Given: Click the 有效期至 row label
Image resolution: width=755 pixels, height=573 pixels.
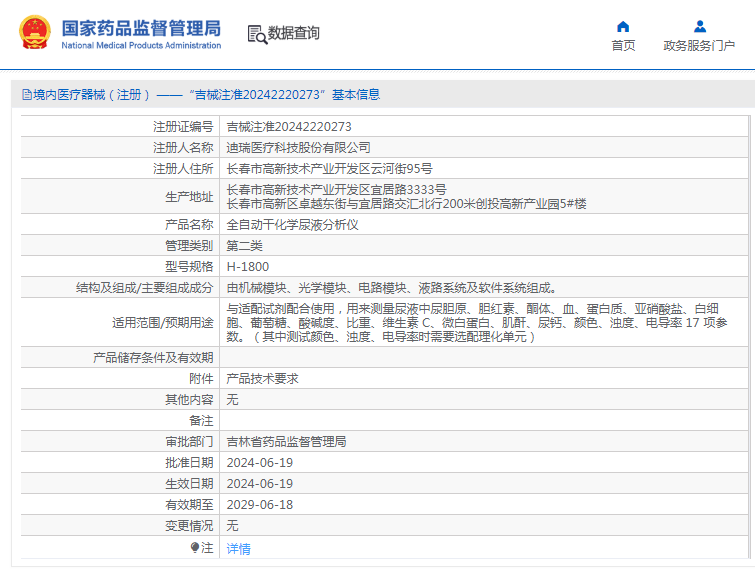Looking at the screenshot, I should tap(189, 505).
